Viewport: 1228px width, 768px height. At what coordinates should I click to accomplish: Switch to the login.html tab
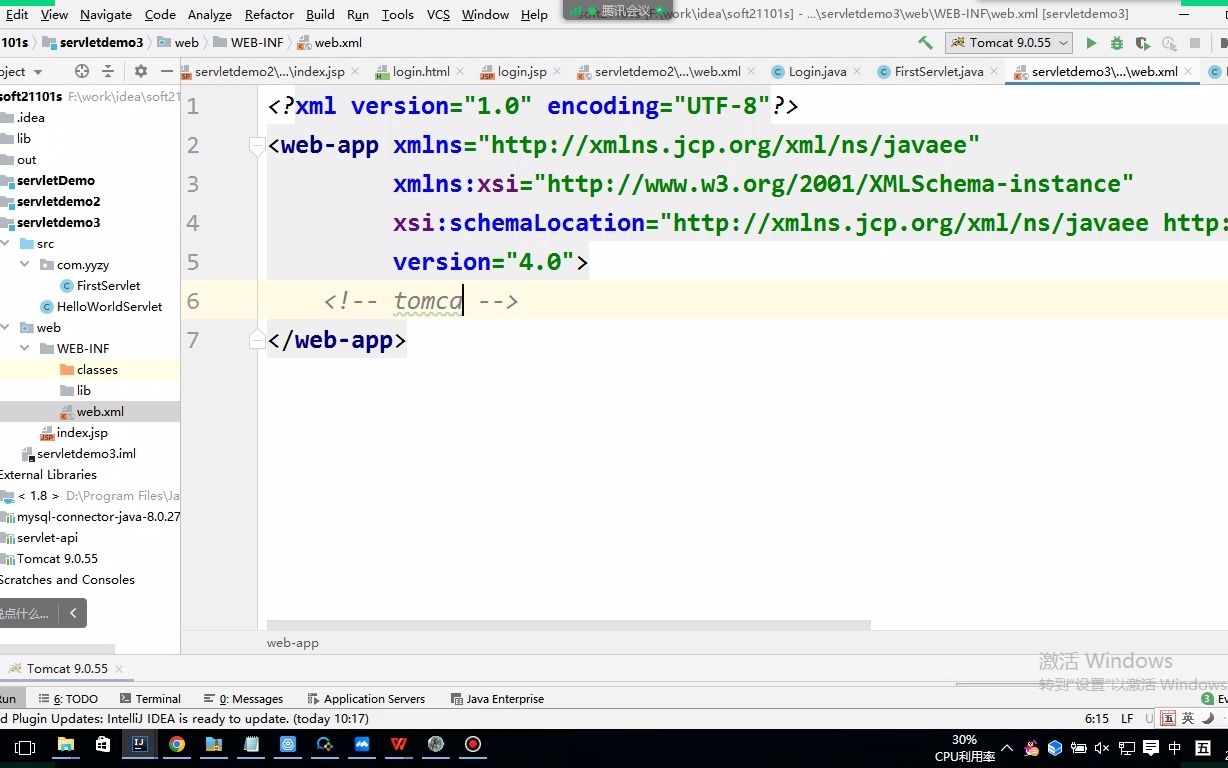point(421,71)
